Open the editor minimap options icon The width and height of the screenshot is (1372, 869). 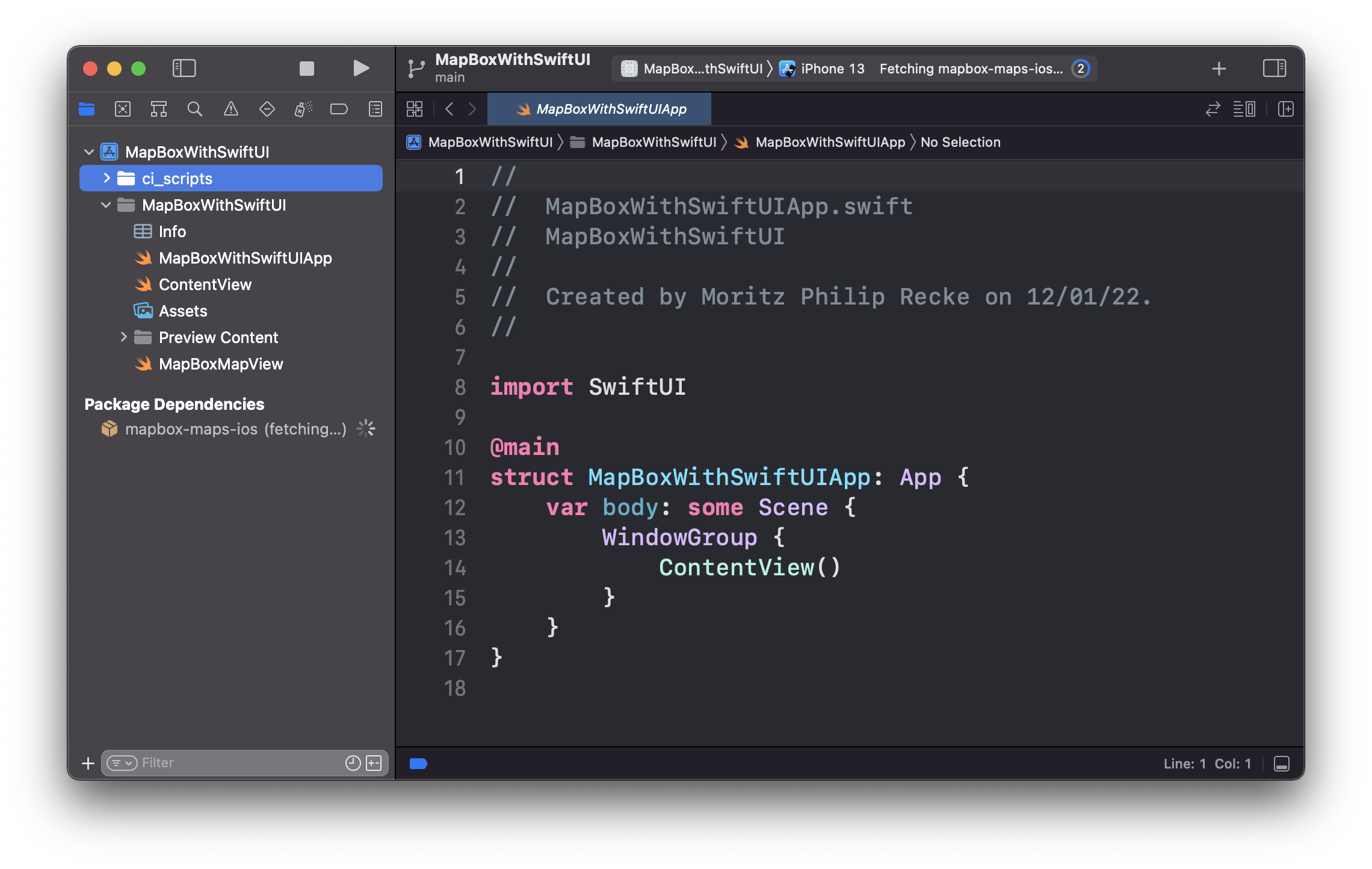pyautogui.click(x=1244, y=109)
